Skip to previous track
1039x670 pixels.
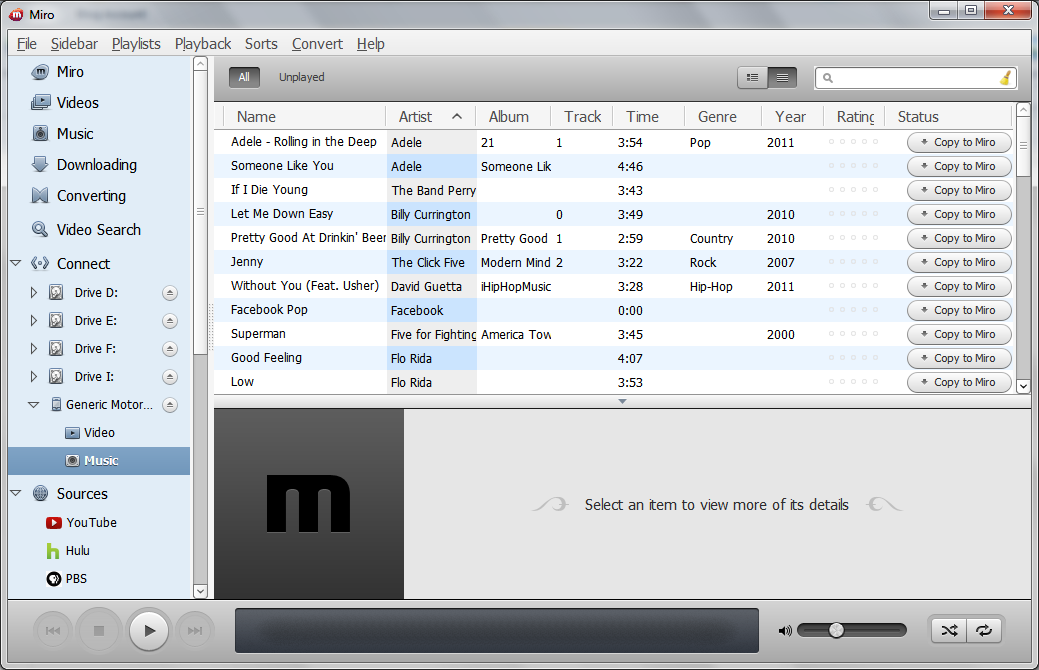coord(53,630)
